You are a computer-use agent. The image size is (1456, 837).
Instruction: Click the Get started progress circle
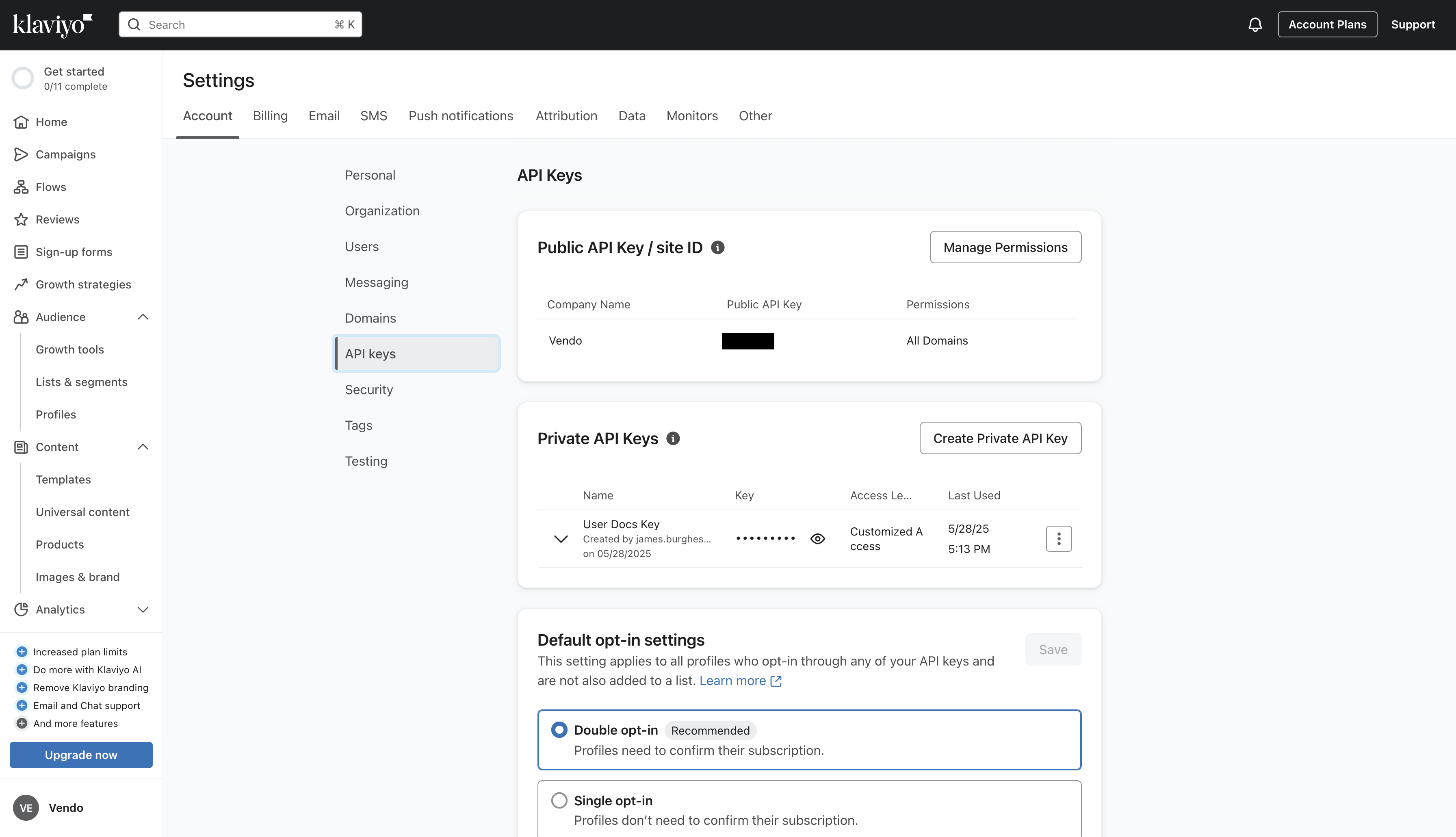[x=23, y=78]
